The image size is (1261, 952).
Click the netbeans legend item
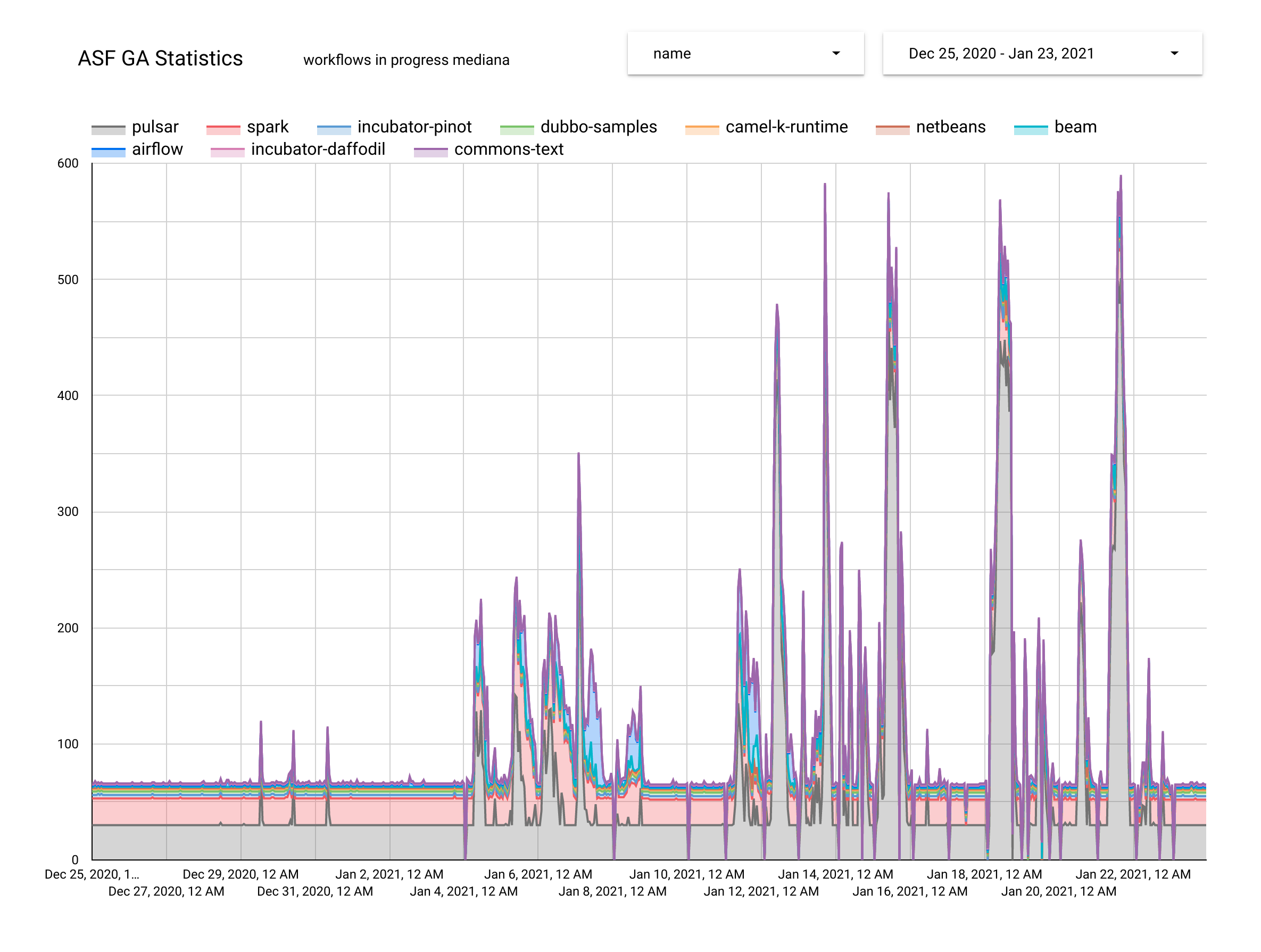950,127
